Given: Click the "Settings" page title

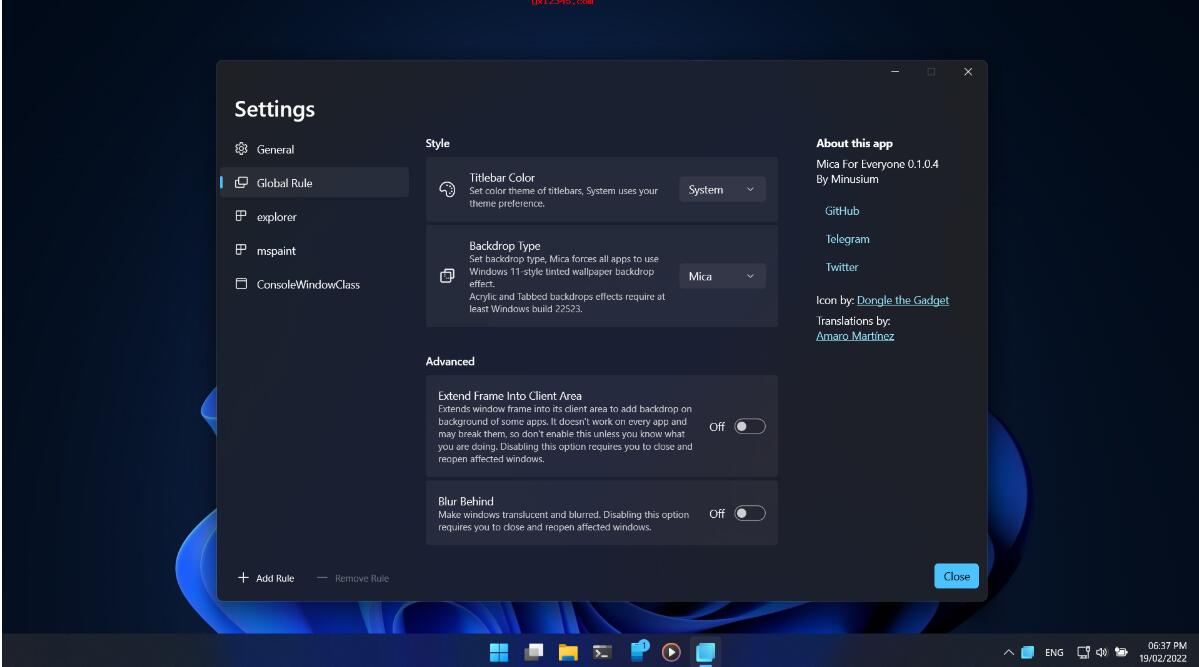Looking at the screenshot, I should (x=275, y=109).
